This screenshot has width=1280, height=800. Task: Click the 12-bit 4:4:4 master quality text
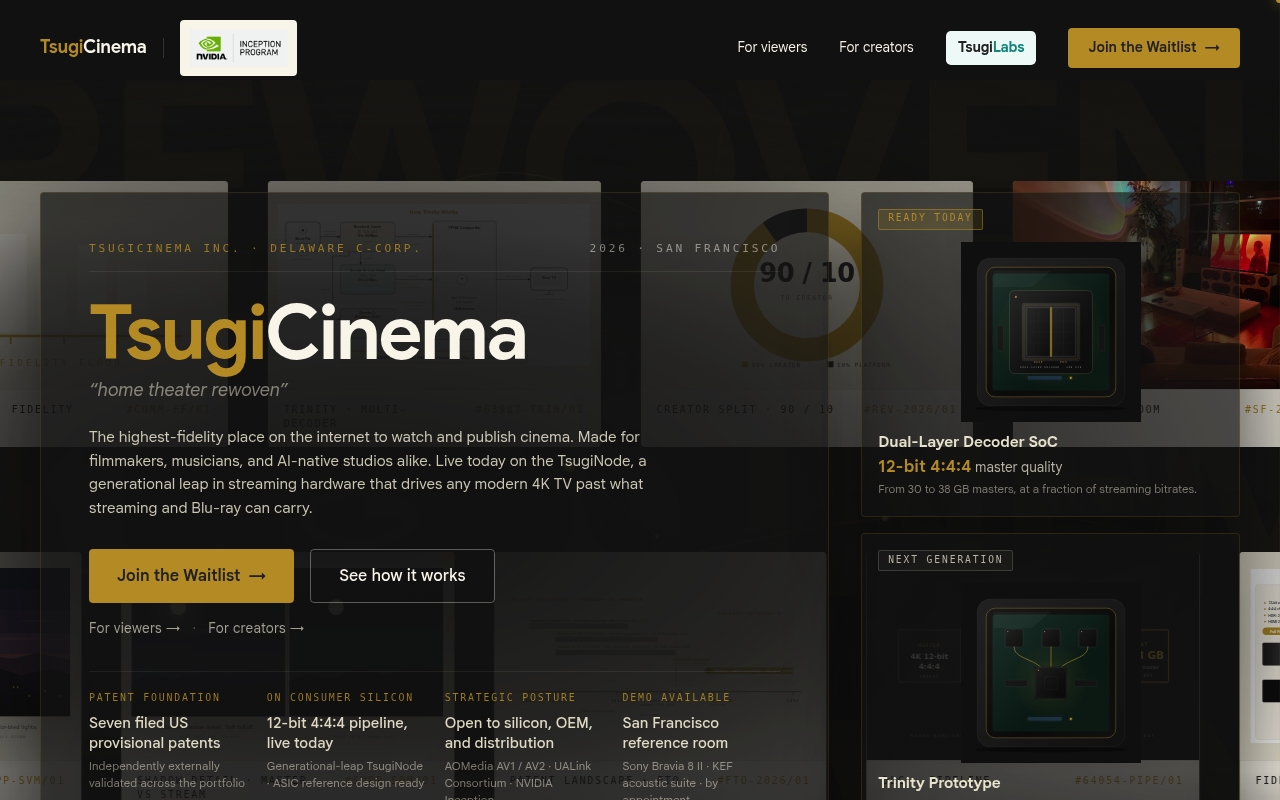970,467
